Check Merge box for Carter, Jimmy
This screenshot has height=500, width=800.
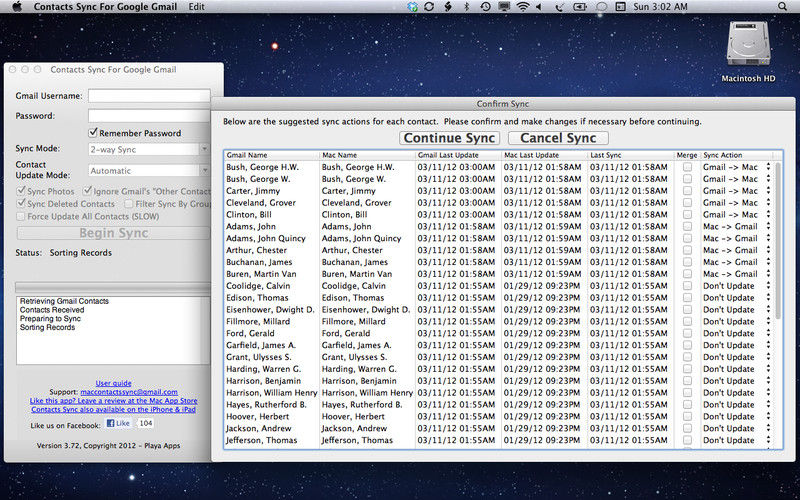pyautogui.click(x=687, y=191)
